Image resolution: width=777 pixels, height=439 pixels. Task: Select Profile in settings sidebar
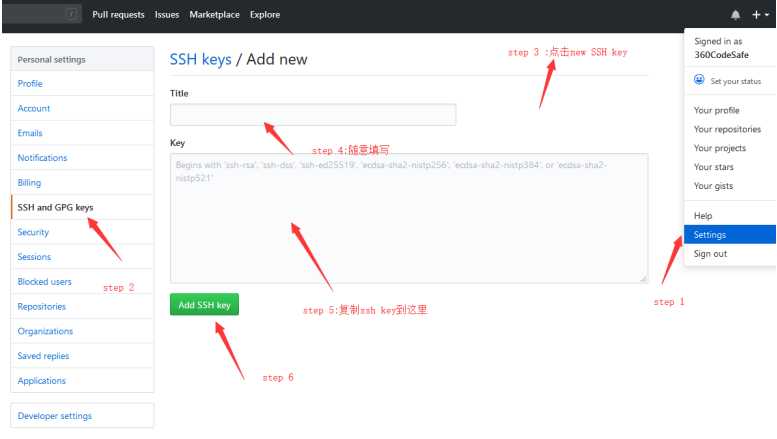82,83
